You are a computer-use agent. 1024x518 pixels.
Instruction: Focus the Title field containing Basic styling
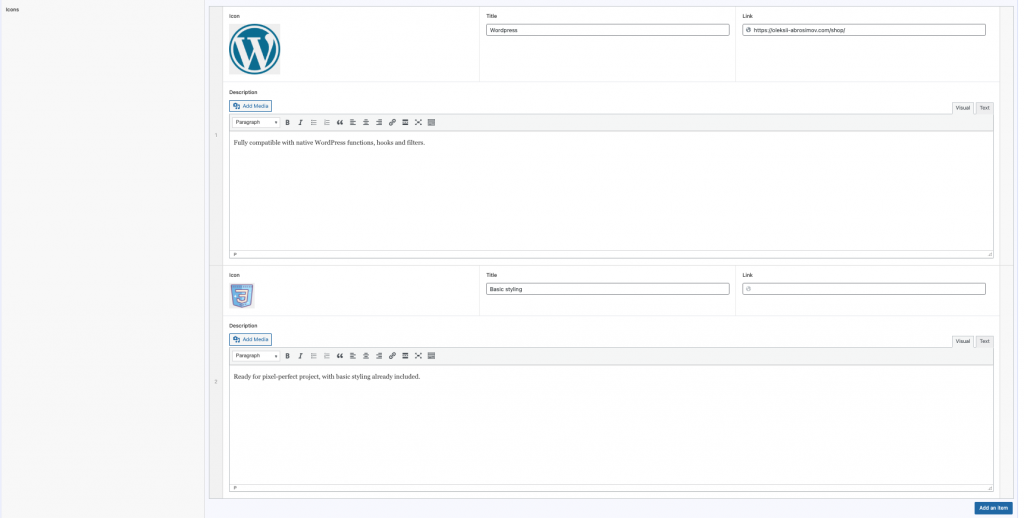(607, 289)
